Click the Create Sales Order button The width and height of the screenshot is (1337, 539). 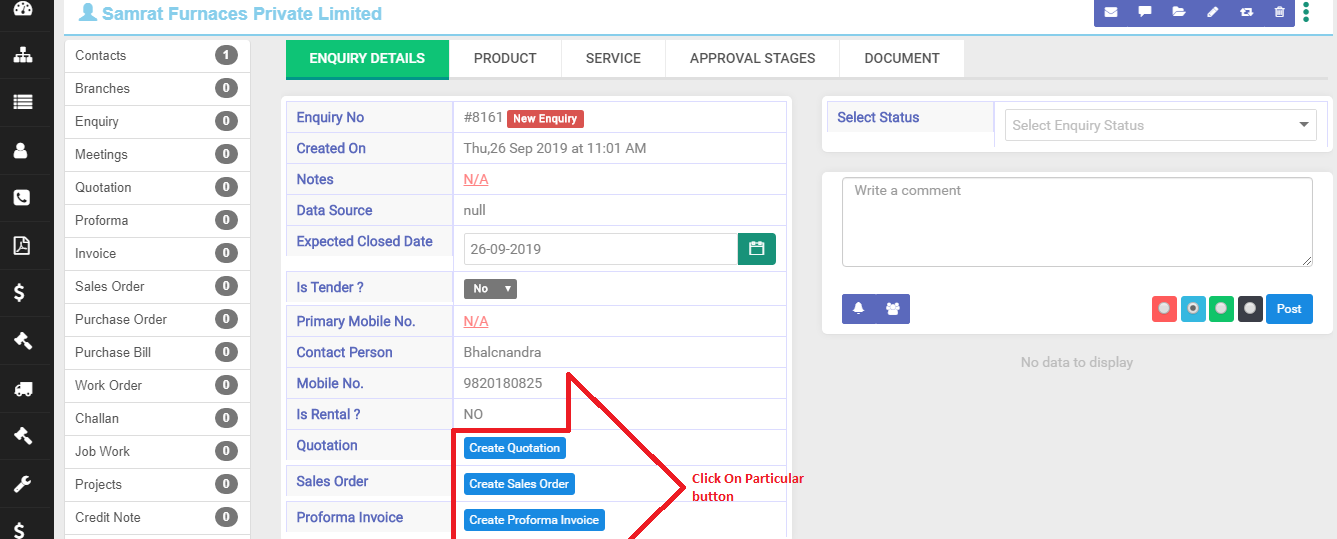pos(519,484)
